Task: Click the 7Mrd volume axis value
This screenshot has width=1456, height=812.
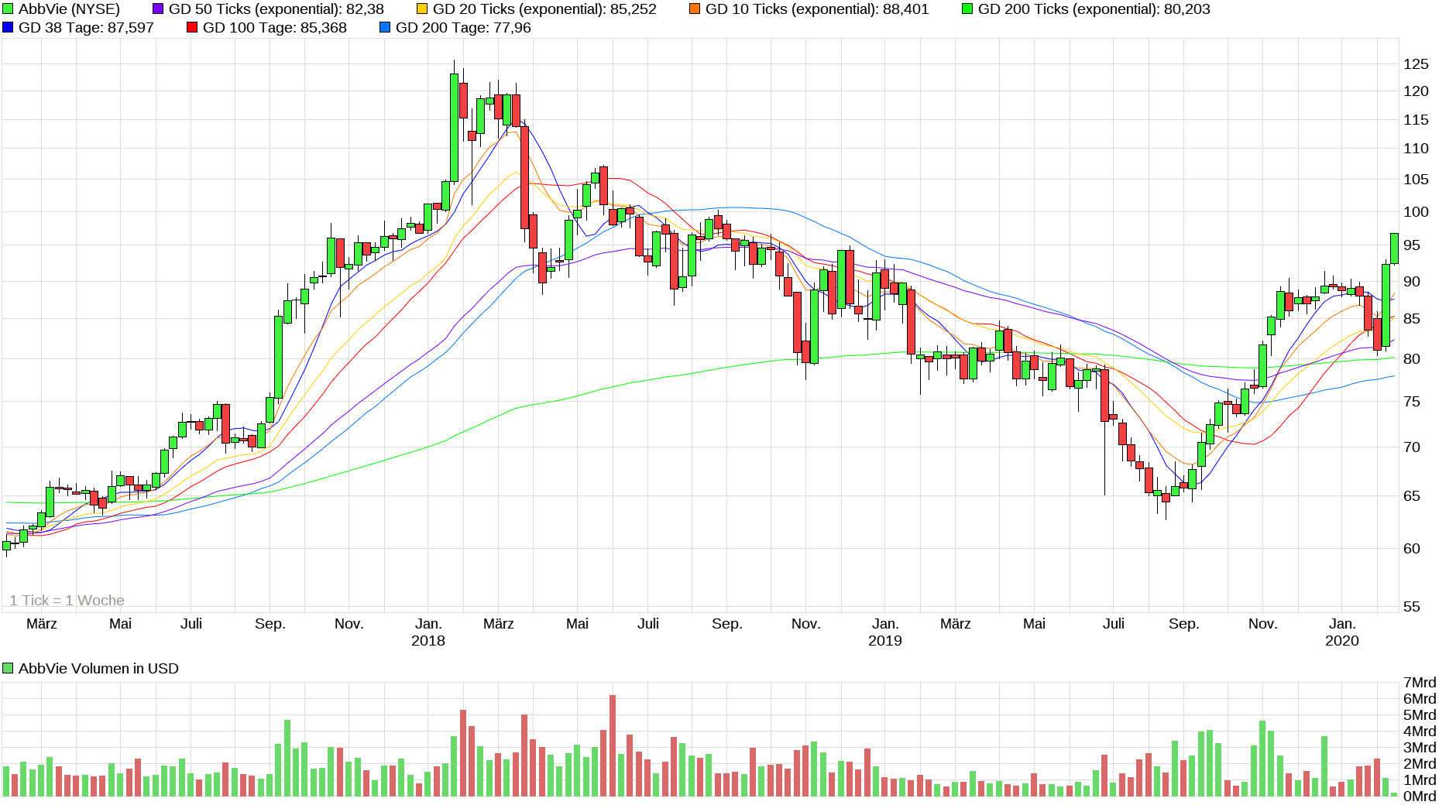Action: (1420, 682)
